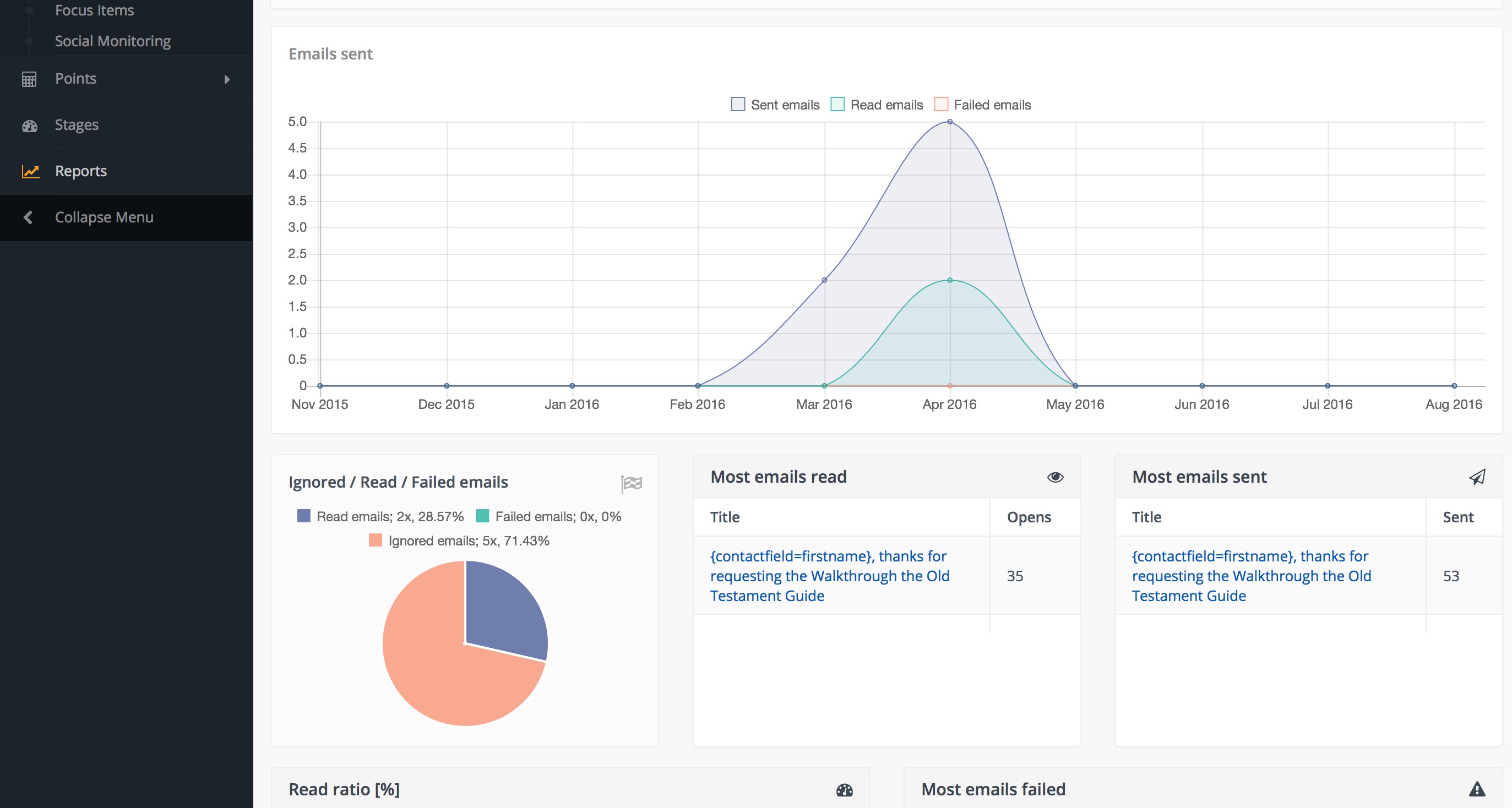The height and width of the screenshot is (808, 1512).
Task: Click the warning triangle in Most emails failed
Action: click(1477, 789)
